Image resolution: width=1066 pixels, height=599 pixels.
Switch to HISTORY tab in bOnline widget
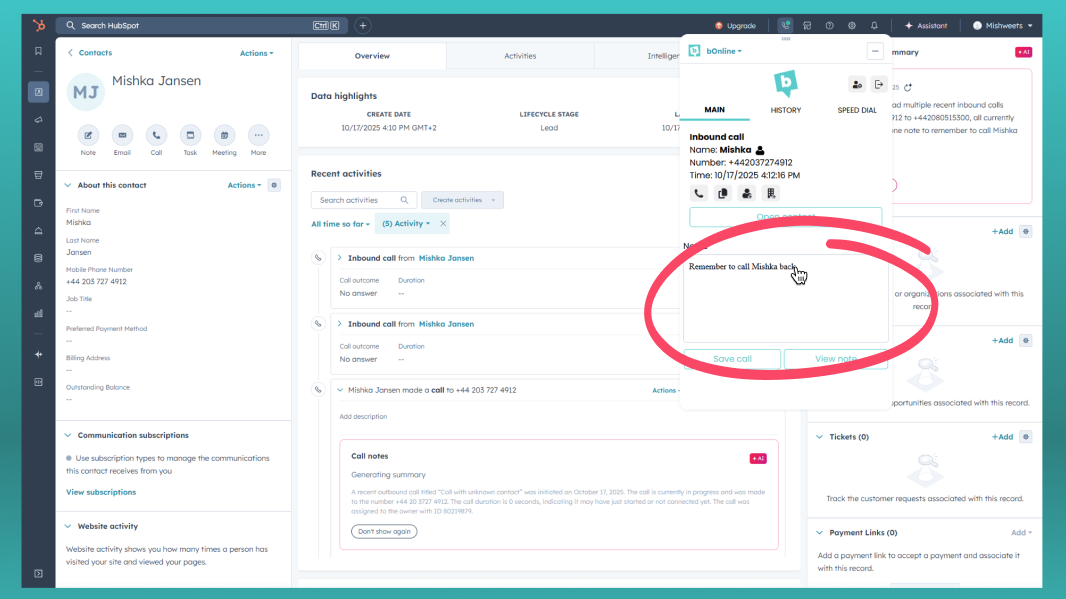pos(785,110)
